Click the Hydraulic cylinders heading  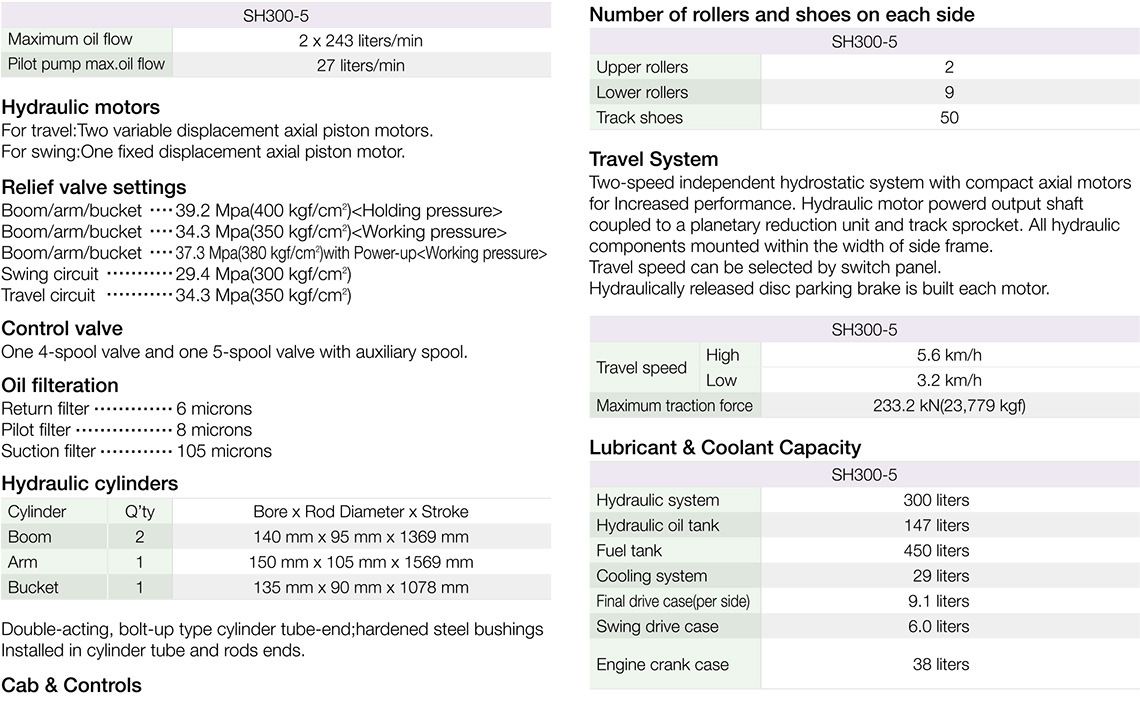pyautogui.click(x=90, y=483)
